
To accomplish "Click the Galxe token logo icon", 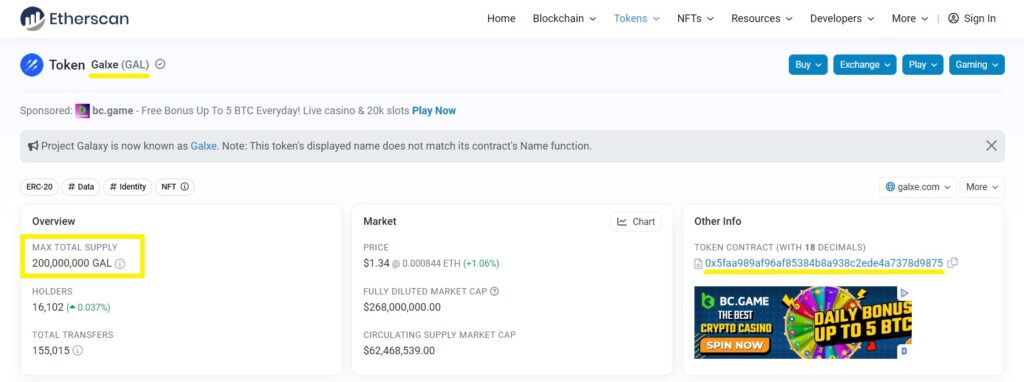I will [x=31, y=65].
